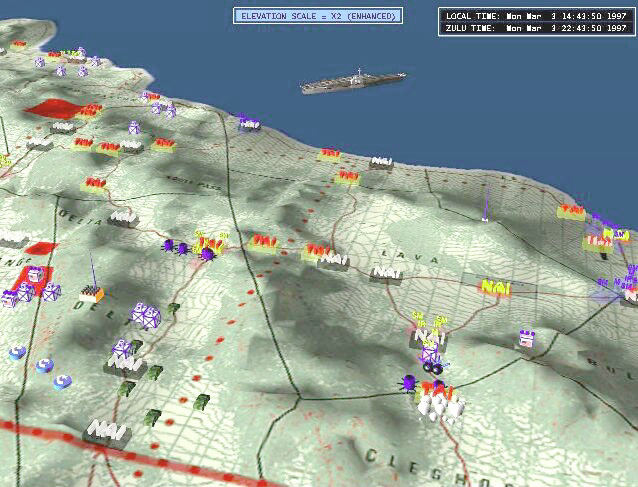
Task: Select the white NAI marker beside the upper DELTA label
Action: (123, 219)
